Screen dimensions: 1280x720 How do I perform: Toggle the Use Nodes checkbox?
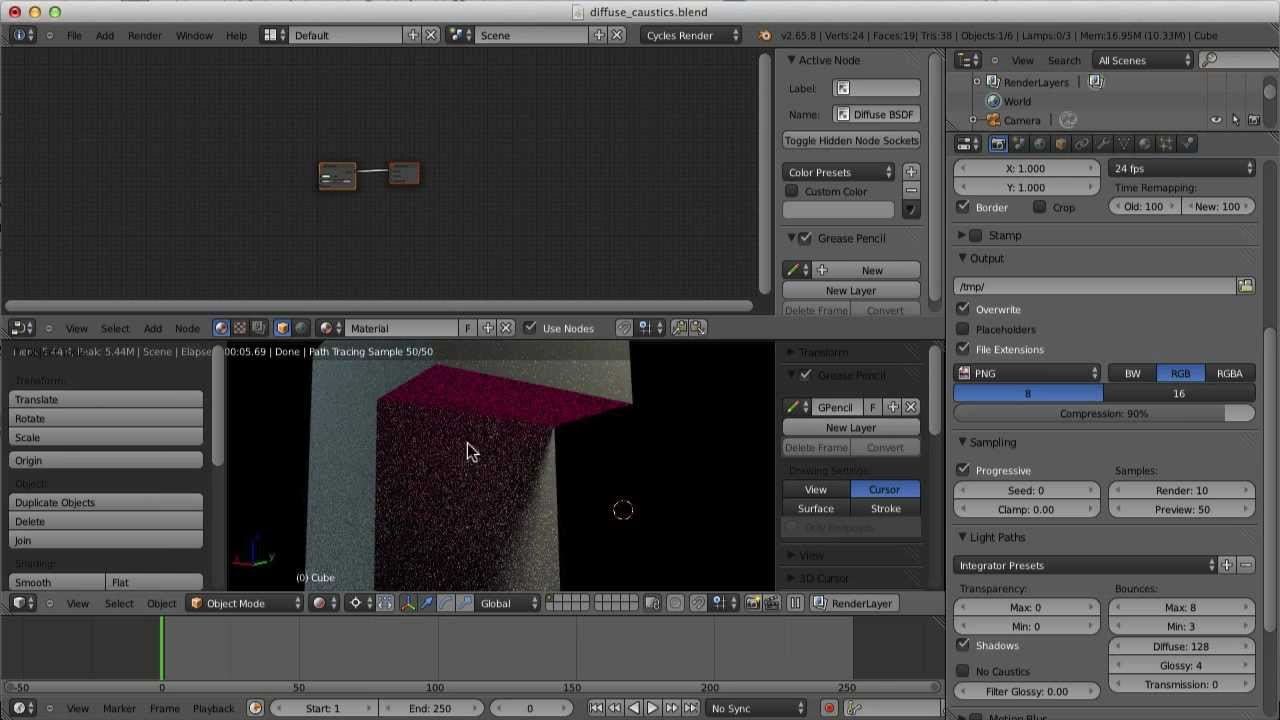click(530, 328)
